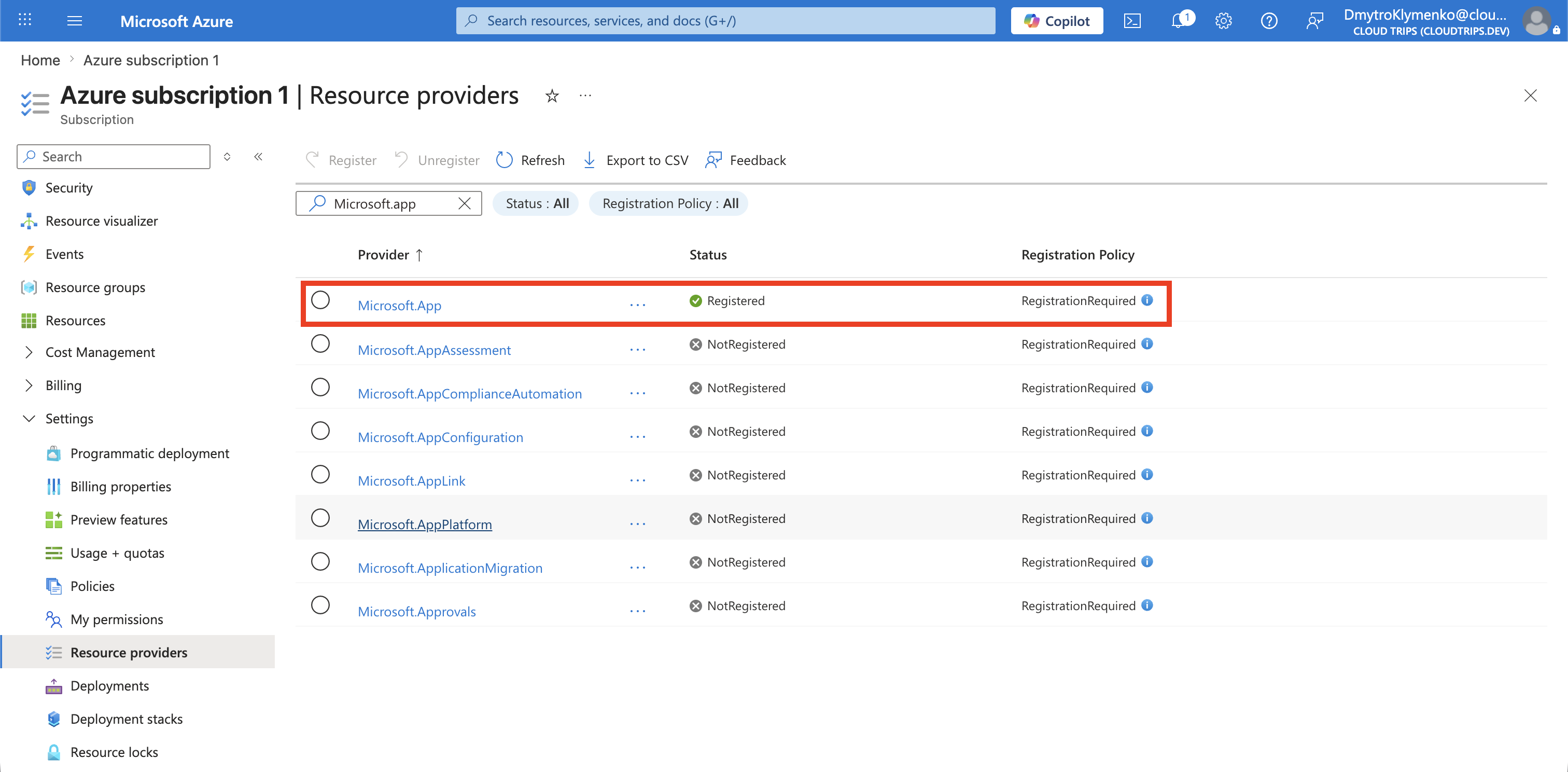Open Deployment stacks
The image size is (1568, 772).
126,719
